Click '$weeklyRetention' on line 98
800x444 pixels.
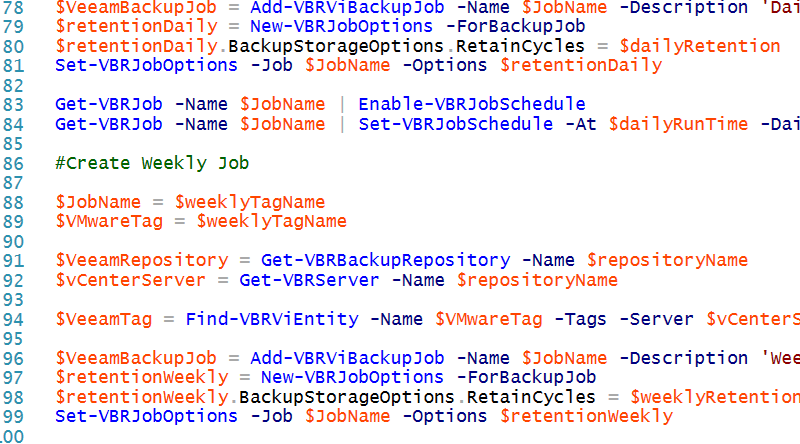pyautogui.click(x=715, y=397)
